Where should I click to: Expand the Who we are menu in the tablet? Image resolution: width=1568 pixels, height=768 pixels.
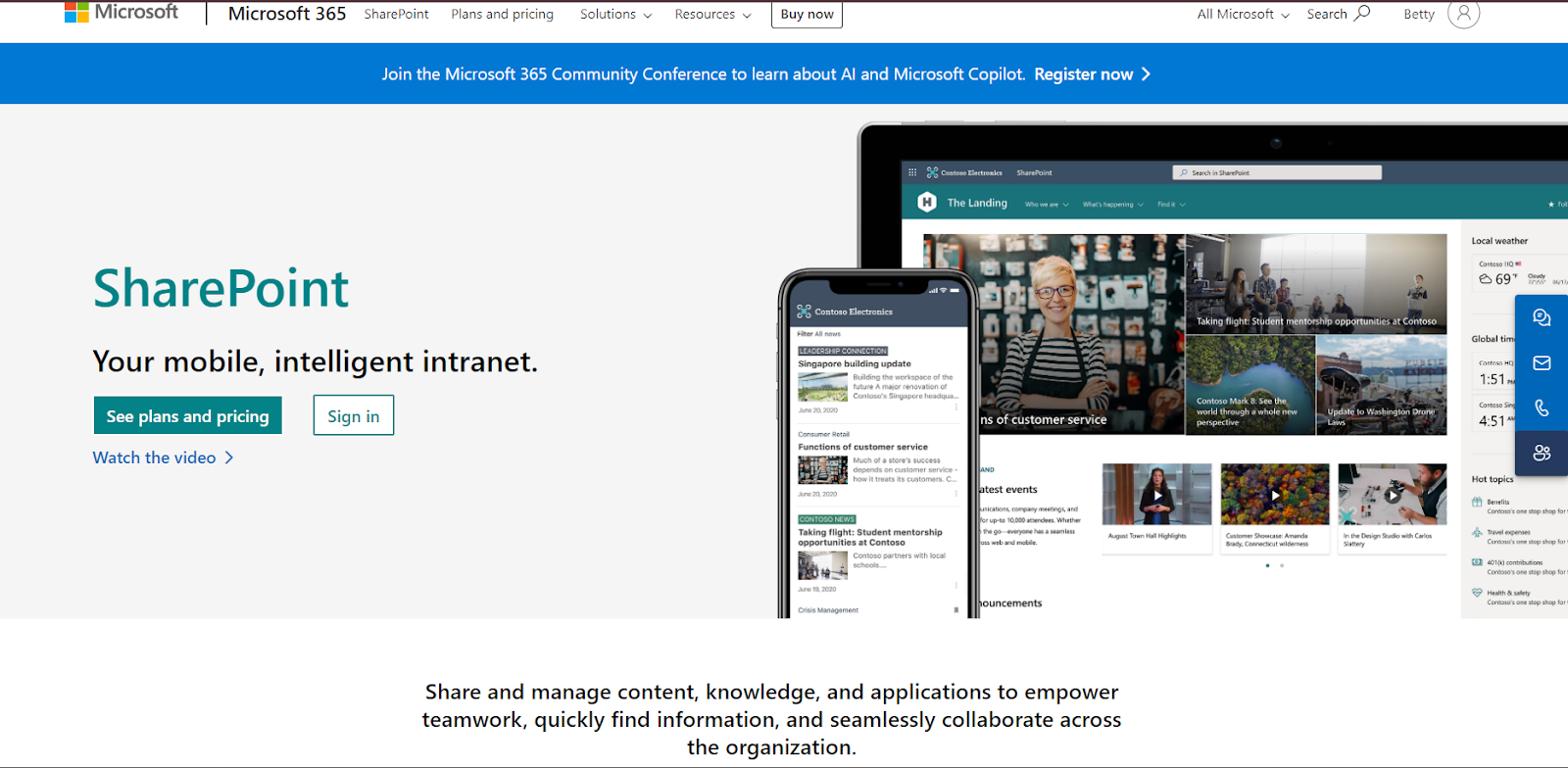(x=1046, y=205)
